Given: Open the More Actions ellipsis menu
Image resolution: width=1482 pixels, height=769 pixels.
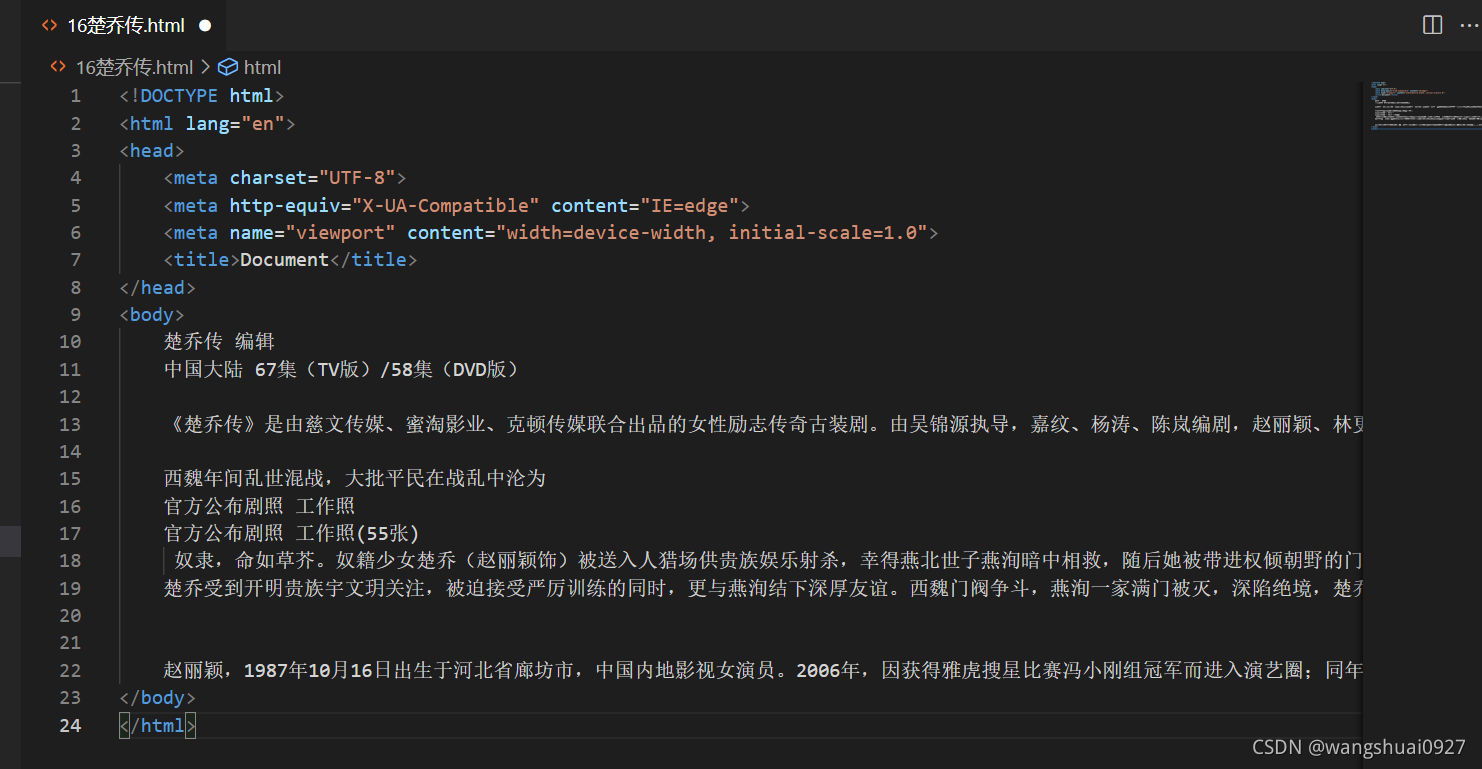Looking at the screenshot, I should pos(1470,25).
